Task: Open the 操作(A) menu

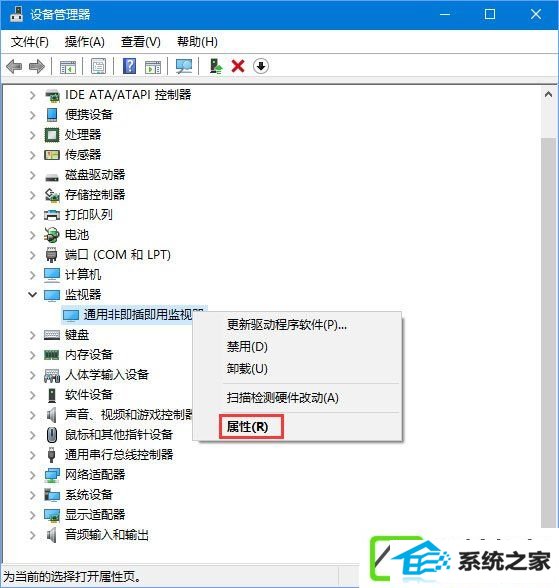Action: pyautogui.click(x=84, y=42)
